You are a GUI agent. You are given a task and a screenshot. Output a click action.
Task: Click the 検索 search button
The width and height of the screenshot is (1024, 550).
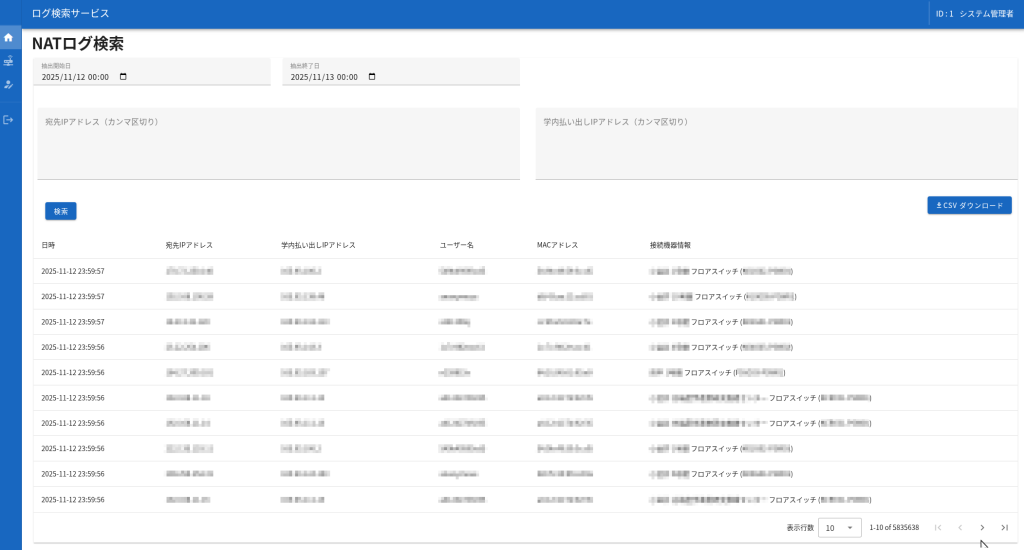coord(61,211)
